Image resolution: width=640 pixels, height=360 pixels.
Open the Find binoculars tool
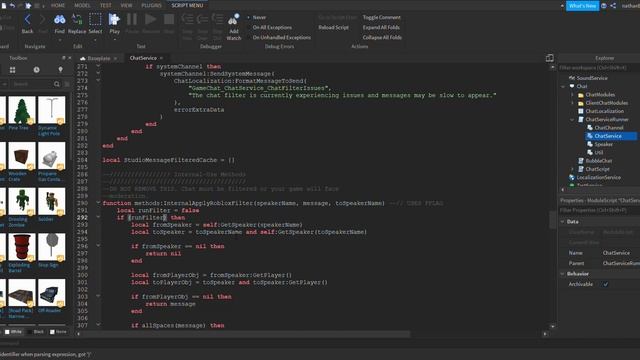[x=60, y=19]
